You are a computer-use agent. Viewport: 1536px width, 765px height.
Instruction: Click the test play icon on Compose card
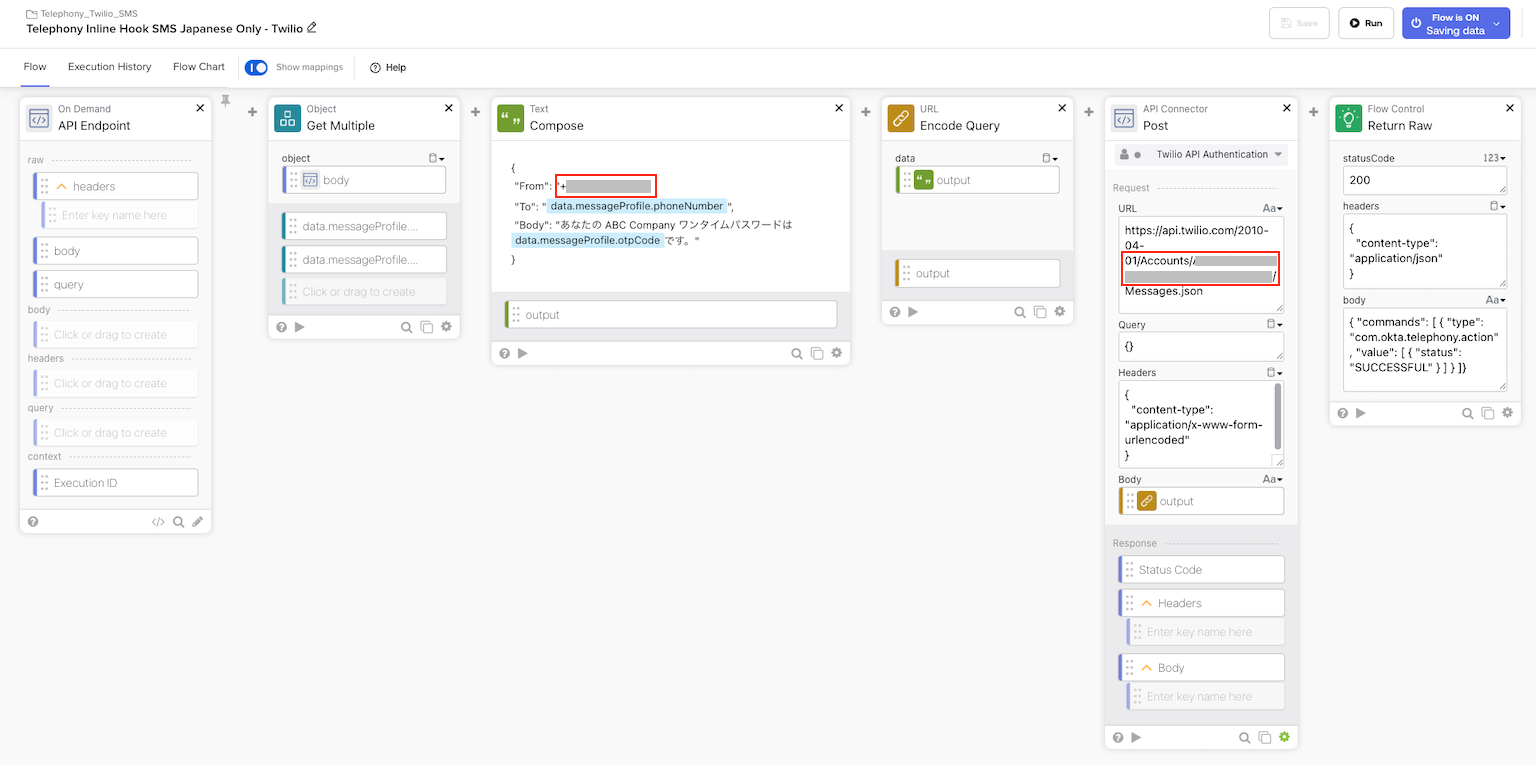pyautogui.click(x=522, y=353)
